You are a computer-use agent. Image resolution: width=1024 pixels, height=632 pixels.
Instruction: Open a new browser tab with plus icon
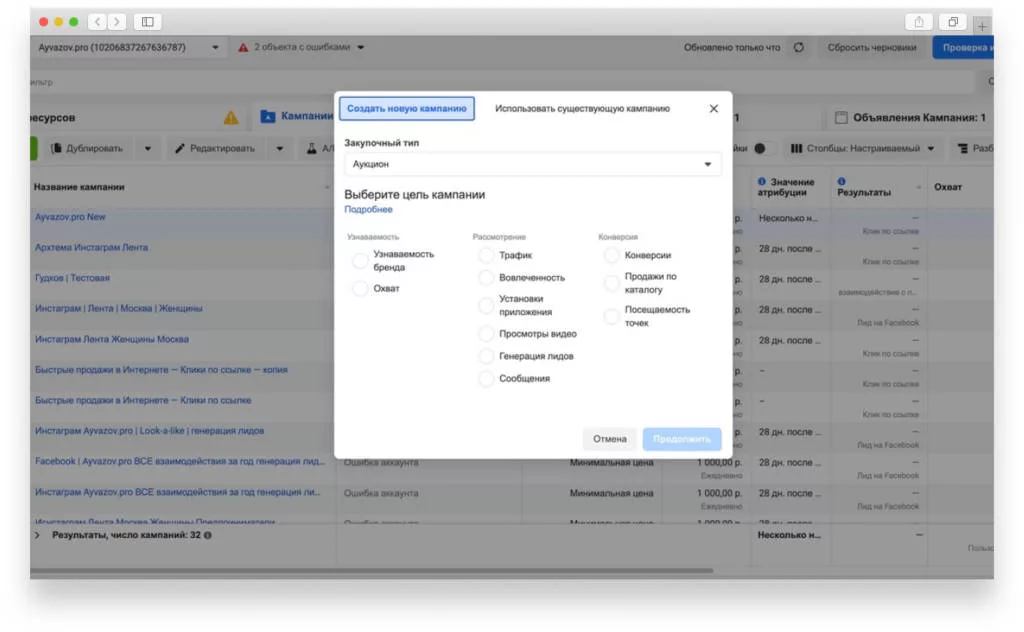[x=982, y=26]
